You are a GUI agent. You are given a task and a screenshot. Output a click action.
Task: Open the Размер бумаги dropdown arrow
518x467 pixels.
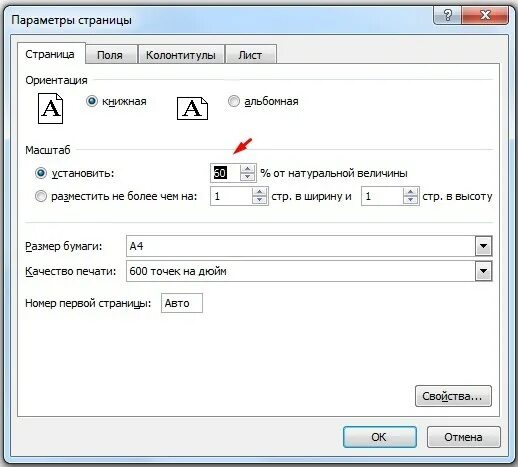point(483,246)
